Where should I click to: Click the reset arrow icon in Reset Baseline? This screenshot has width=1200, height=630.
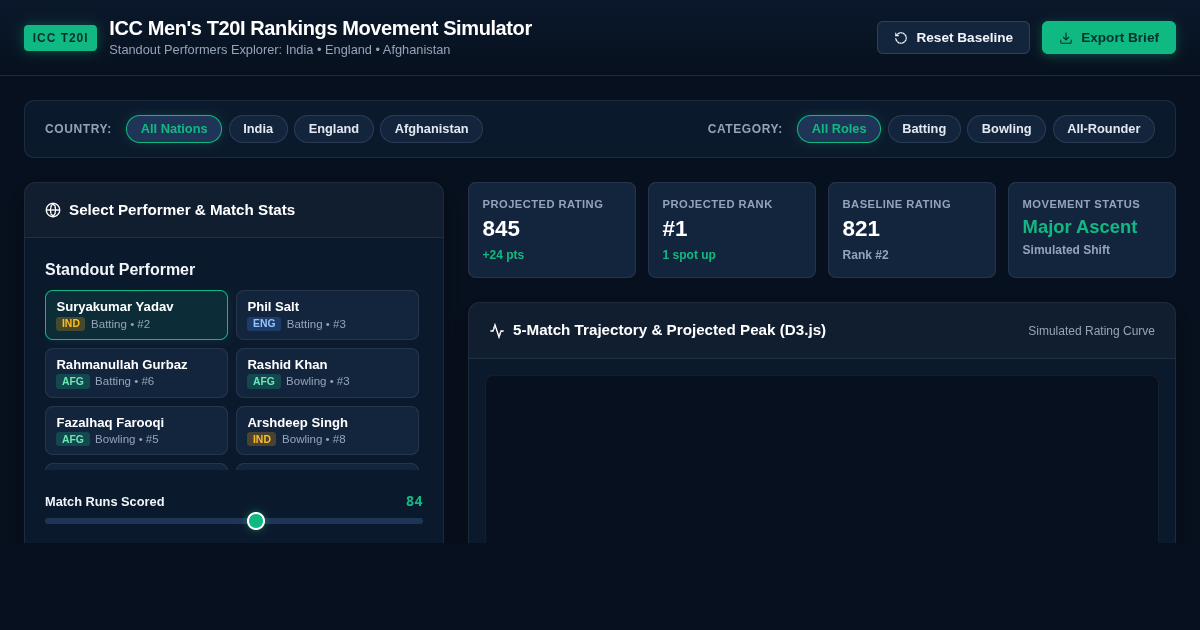[x=901, y=38]
